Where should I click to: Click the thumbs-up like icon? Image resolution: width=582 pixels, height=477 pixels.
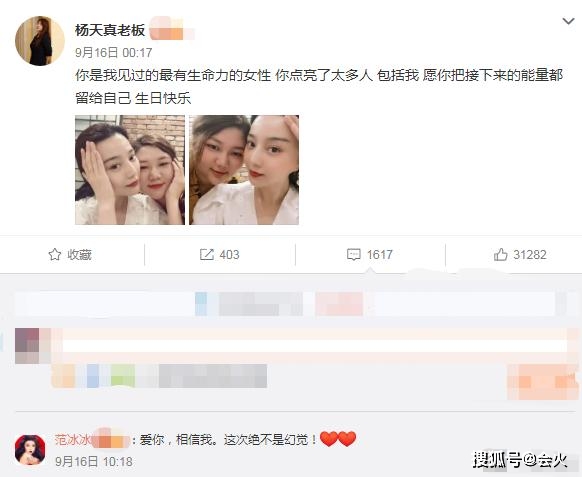click(500, 255)
